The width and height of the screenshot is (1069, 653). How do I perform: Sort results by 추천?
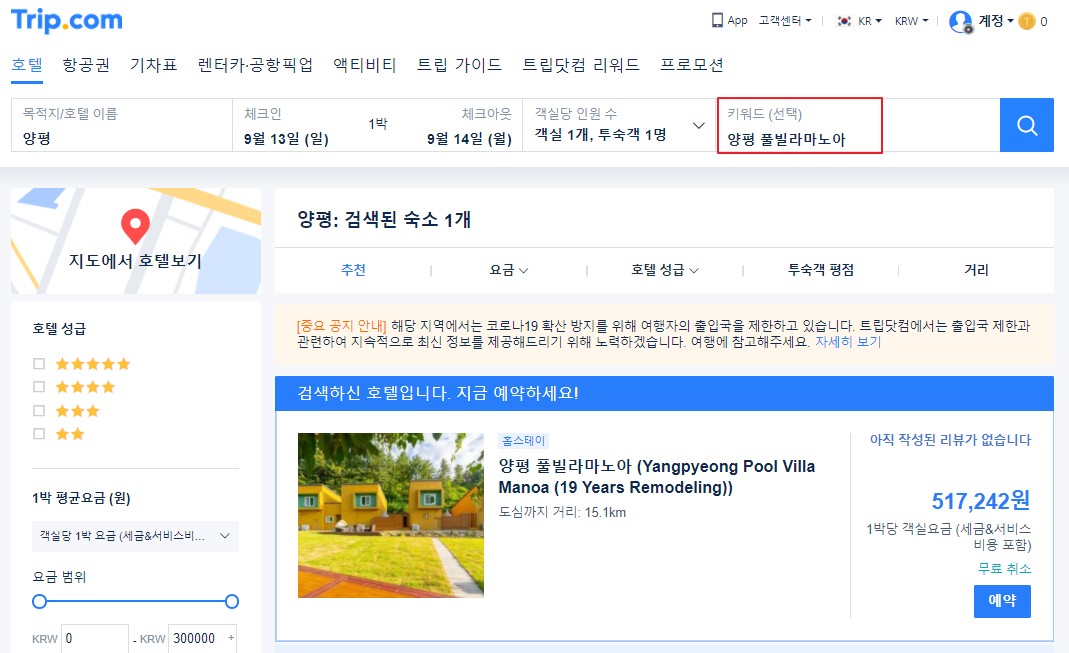tap(353, 270)
